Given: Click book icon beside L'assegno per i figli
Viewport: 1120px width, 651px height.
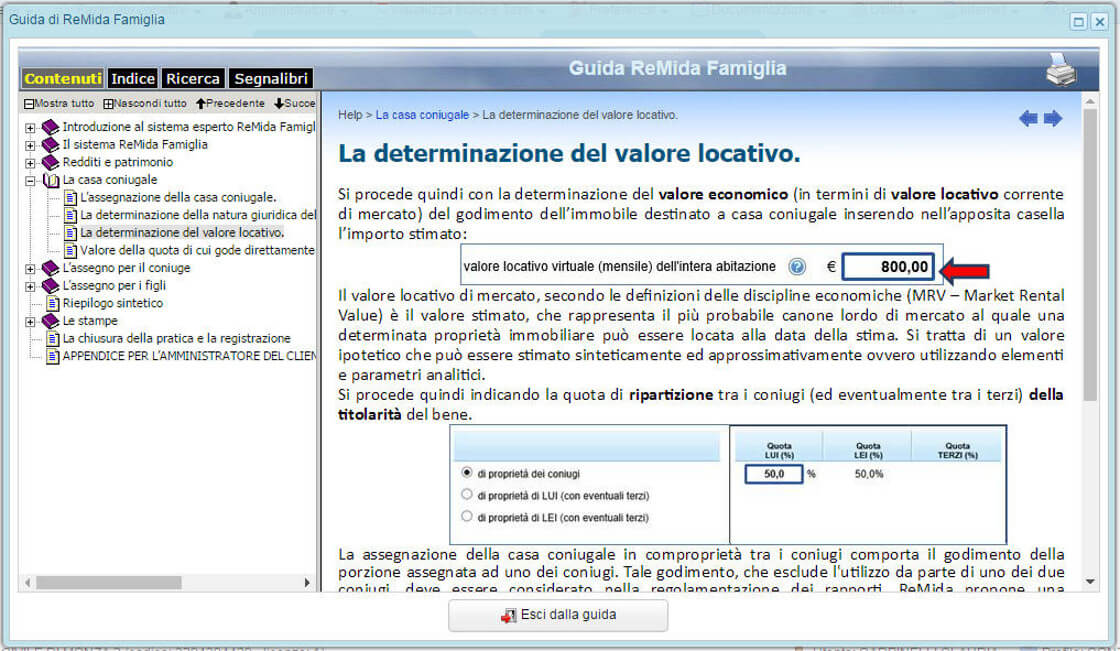Looking at the screenshot, I should 50,286.
